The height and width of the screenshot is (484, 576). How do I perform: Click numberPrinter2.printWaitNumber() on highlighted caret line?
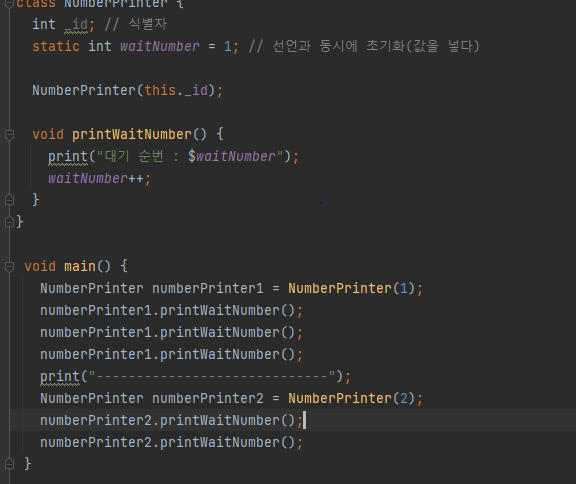click(171, 420)
